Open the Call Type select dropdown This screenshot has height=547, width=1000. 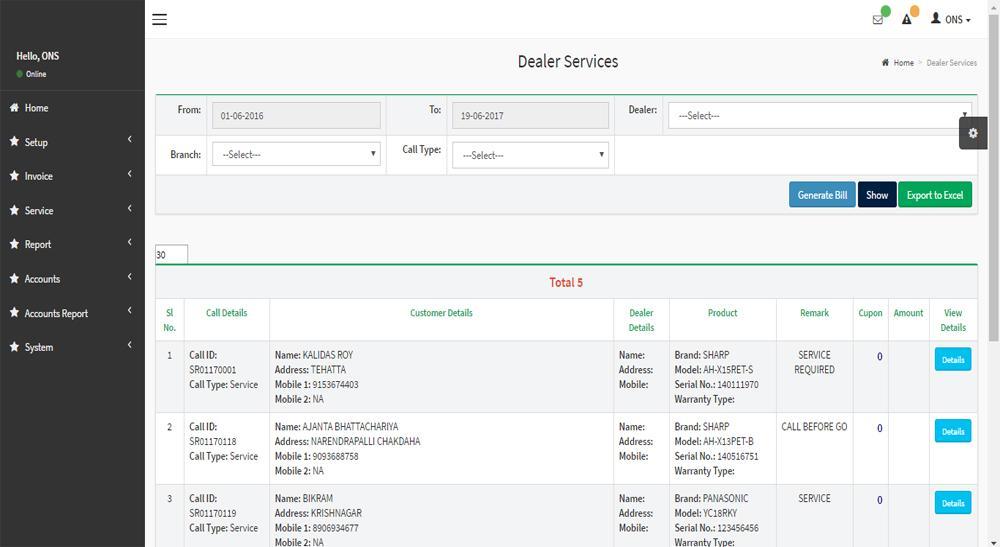click(530, 155)
